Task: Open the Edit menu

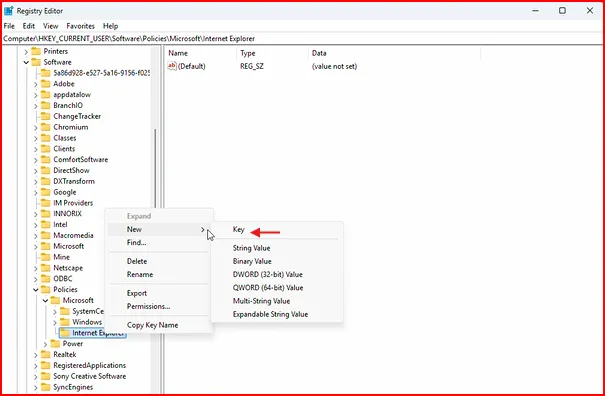Action: click(29, 26)
